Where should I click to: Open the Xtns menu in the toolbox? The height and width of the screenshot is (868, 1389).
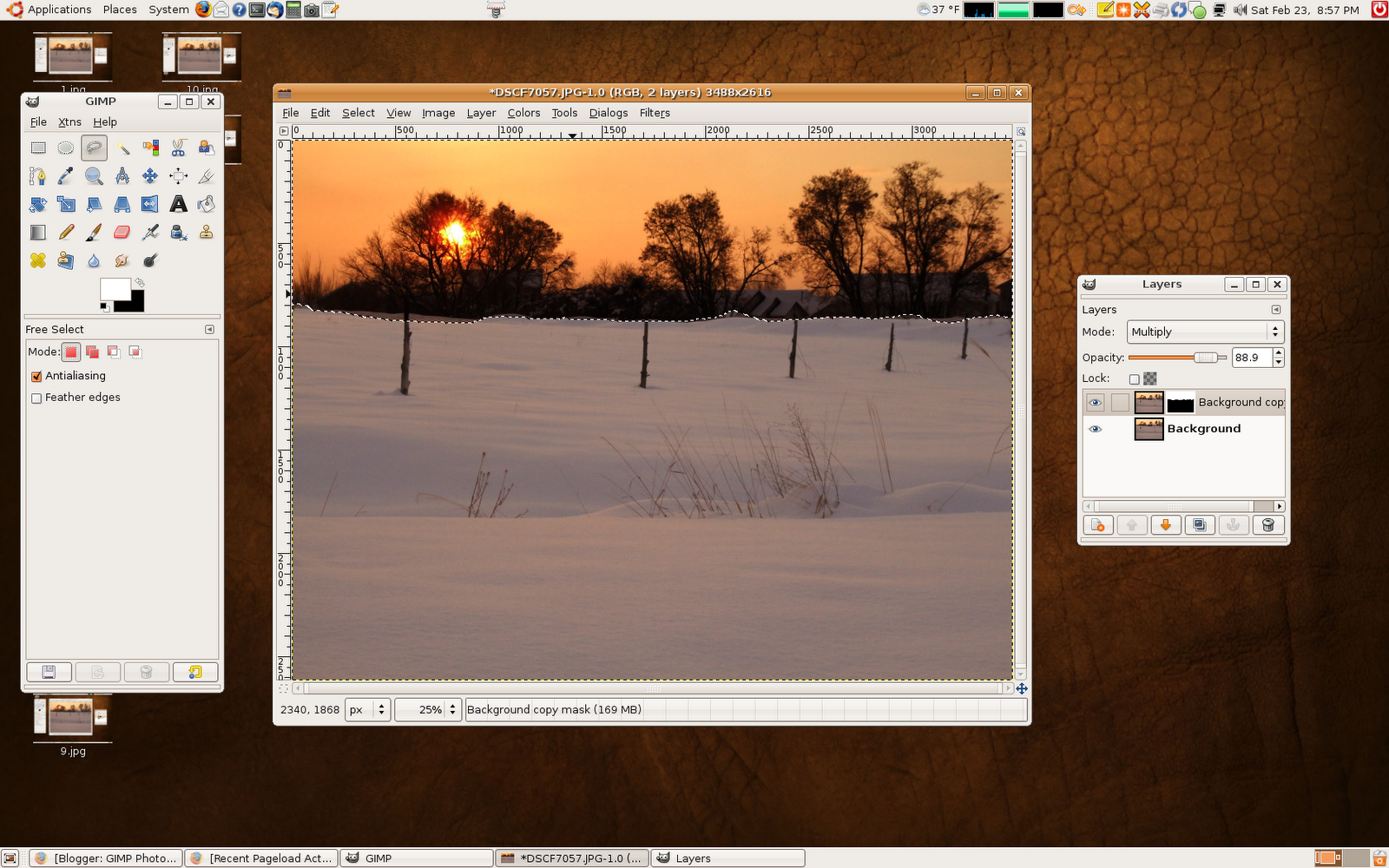[x=69, y=122]
